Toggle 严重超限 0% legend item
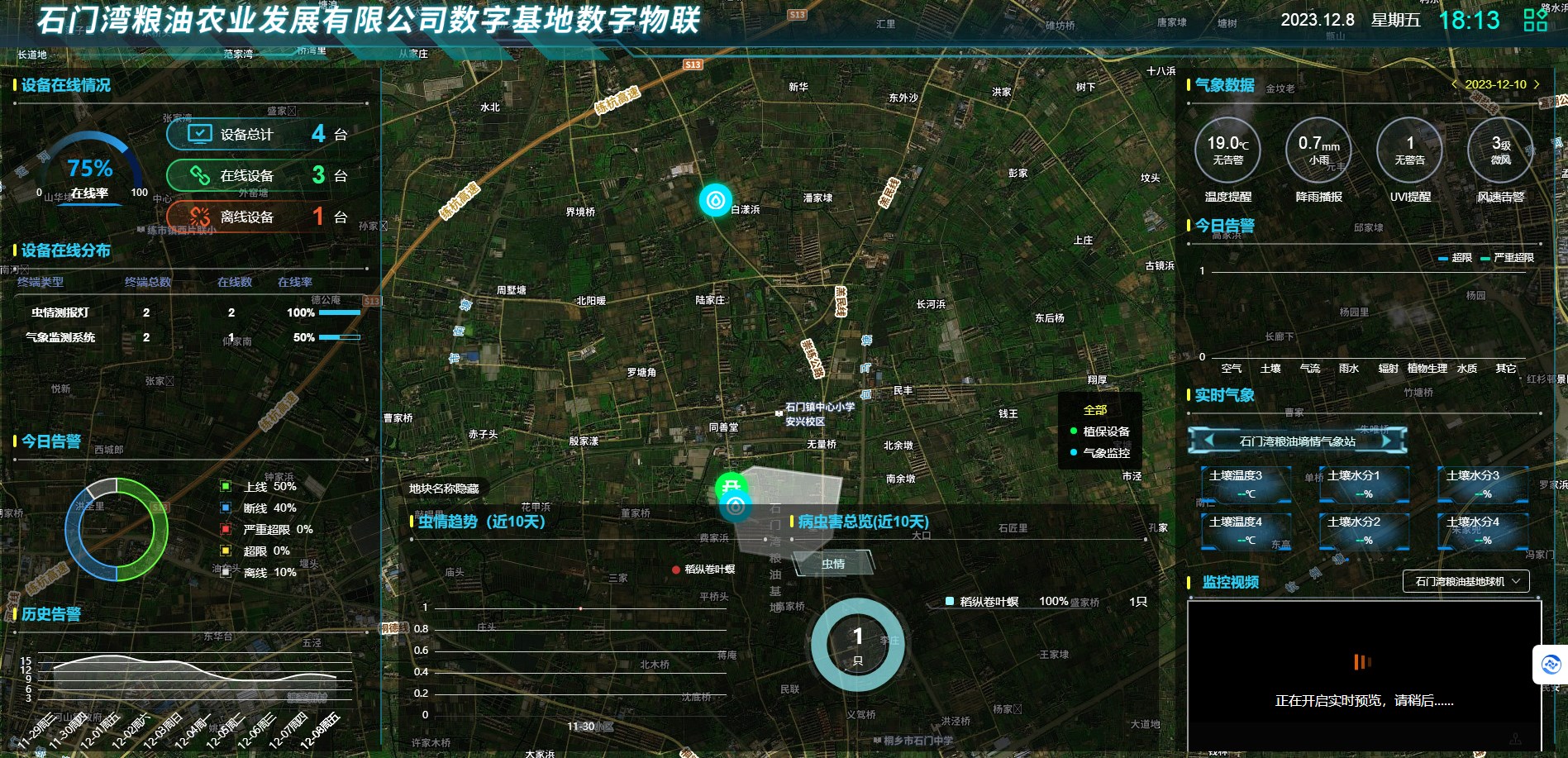Image resolution: width=1568 pixels, height=758 pixels. 266,529
